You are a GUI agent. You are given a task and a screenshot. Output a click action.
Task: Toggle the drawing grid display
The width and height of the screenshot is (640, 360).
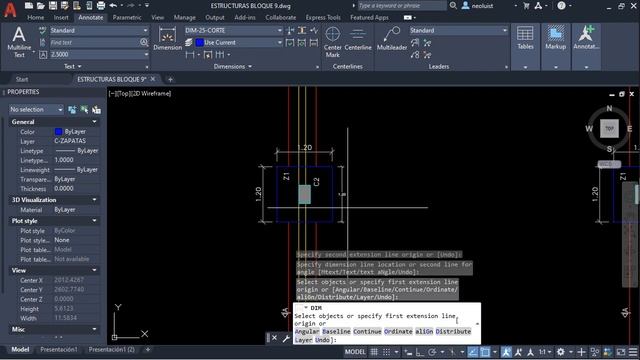point(374,352)
